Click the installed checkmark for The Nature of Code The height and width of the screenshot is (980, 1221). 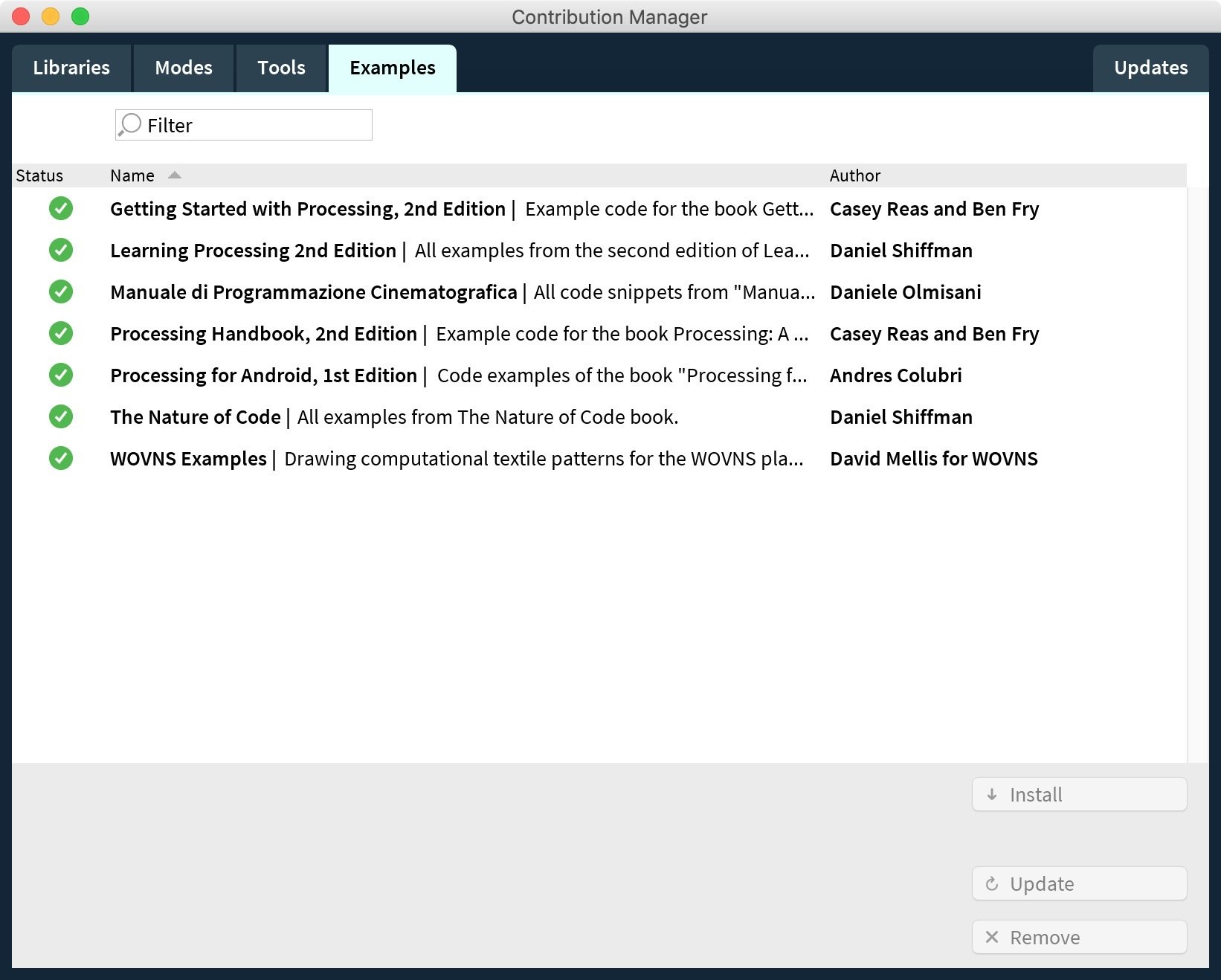coord(61,417)
